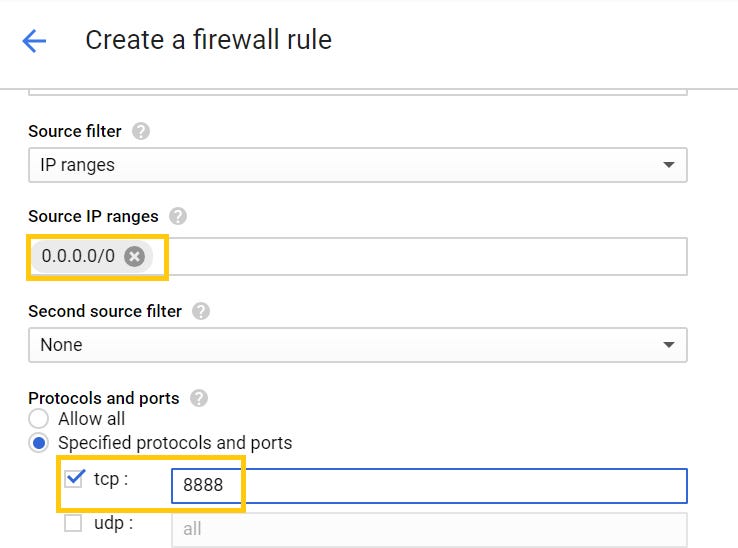
Task: Select Specified protocols and ports option
Action: [x=39, y=443]
